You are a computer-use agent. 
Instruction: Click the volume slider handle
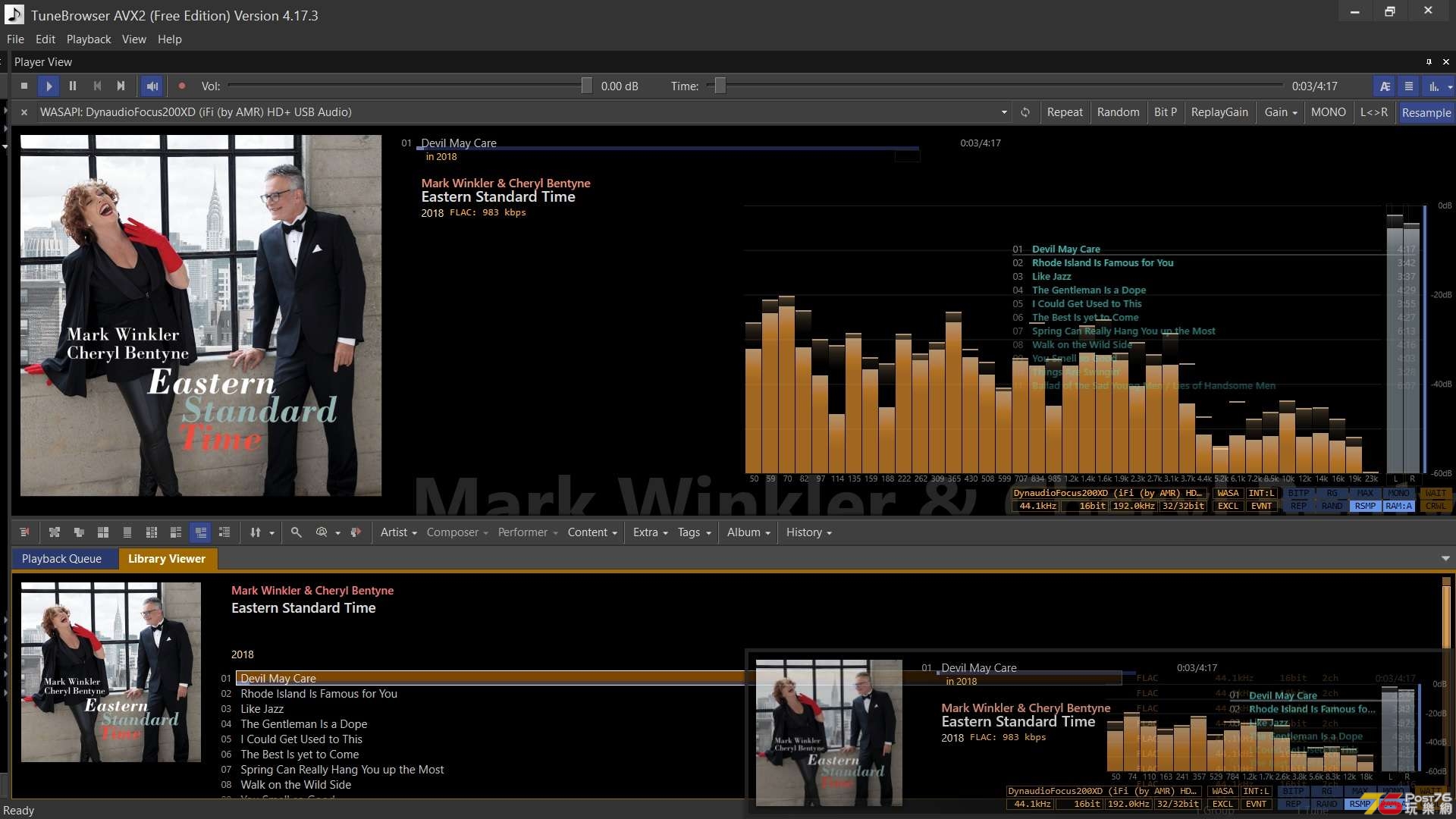click(x=586, y=86)
